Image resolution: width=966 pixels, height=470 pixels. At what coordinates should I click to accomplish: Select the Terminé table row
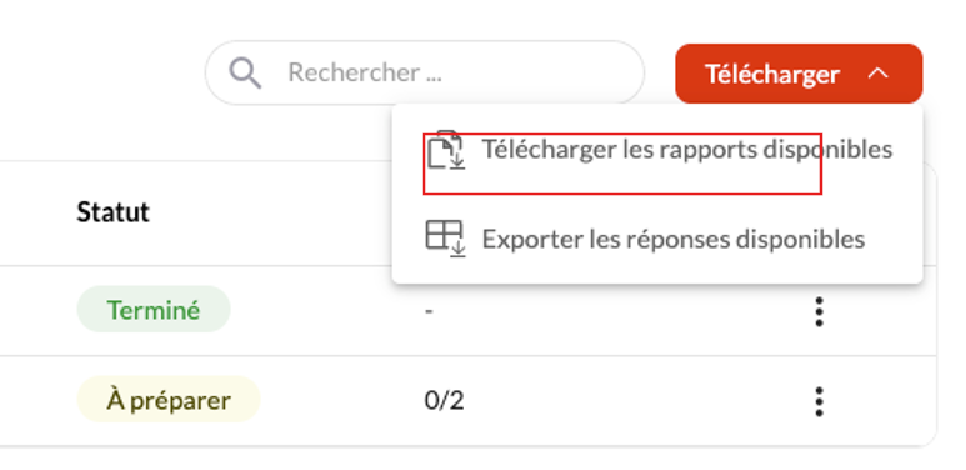tap(468, 311)
